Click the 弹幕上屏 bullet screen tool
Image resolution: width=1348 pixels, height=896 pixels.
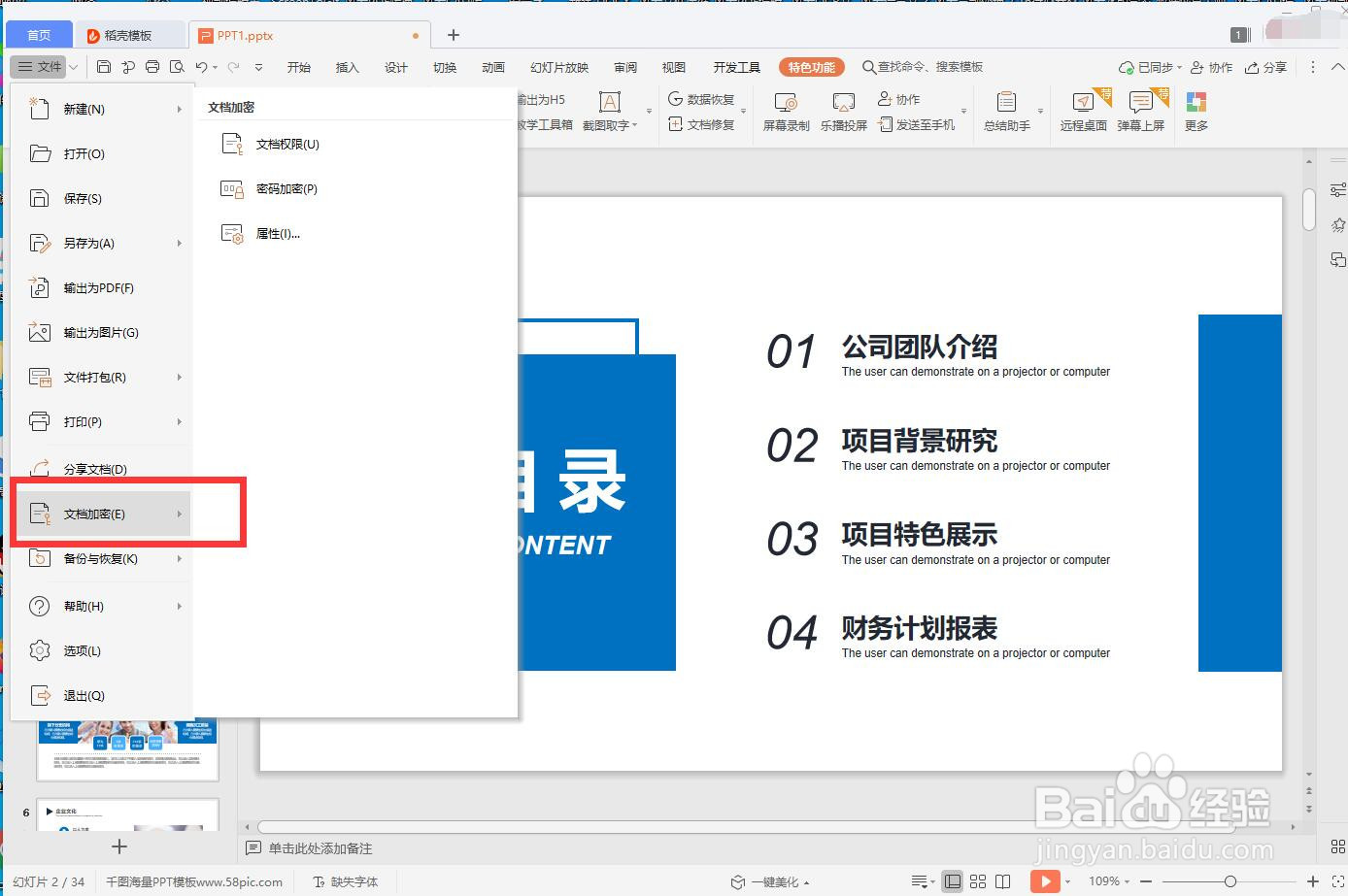1140,112
